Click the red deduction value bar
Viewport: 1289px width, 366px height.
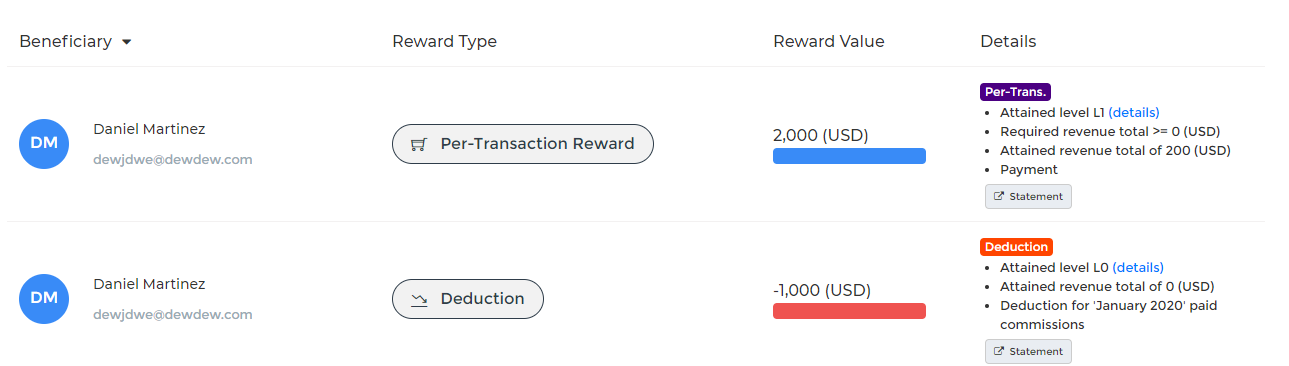[x=849, y=311]
